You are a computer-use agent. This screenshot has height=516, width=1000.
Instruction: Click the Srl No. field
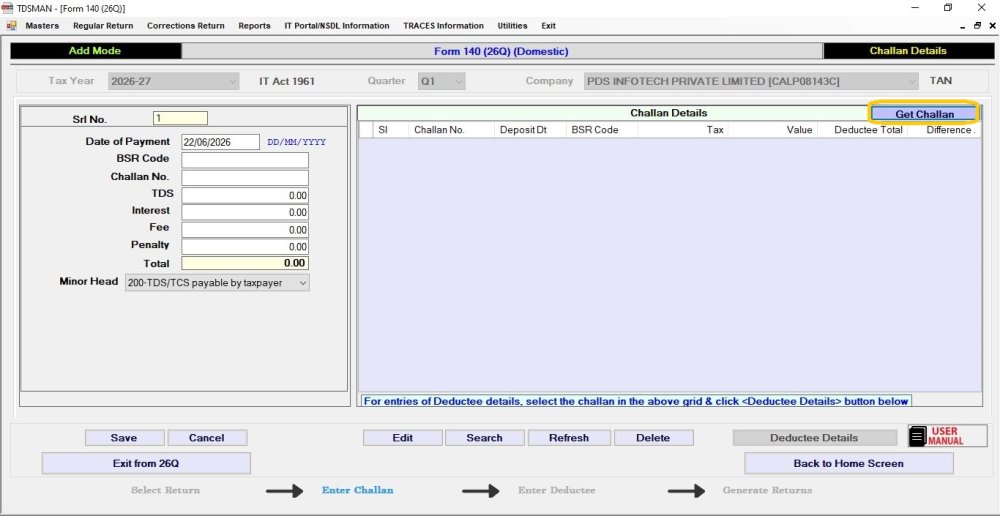[180, 119]
